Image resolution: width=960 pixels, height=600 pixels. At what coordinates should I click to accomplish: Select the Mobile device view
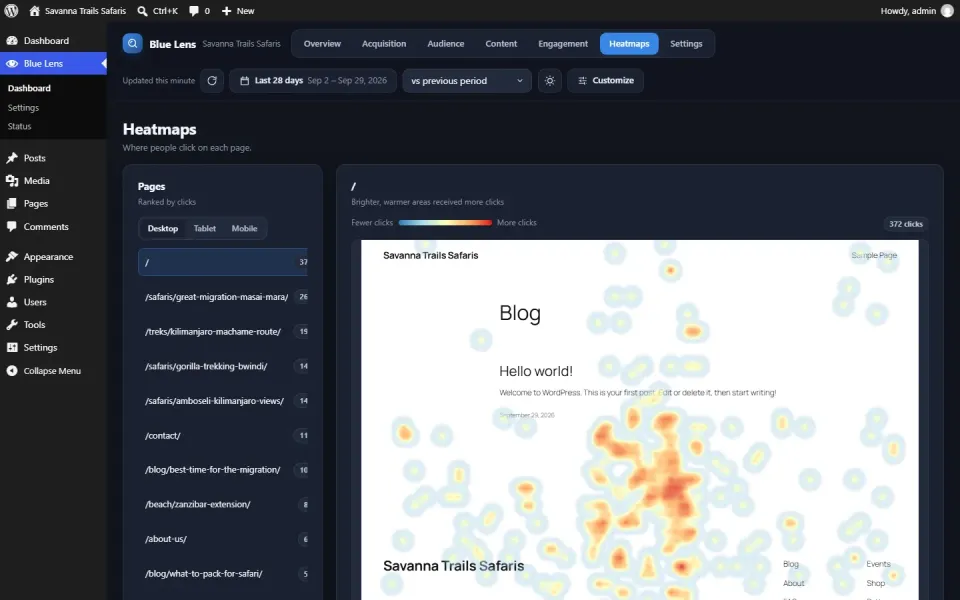pos(244,228)
